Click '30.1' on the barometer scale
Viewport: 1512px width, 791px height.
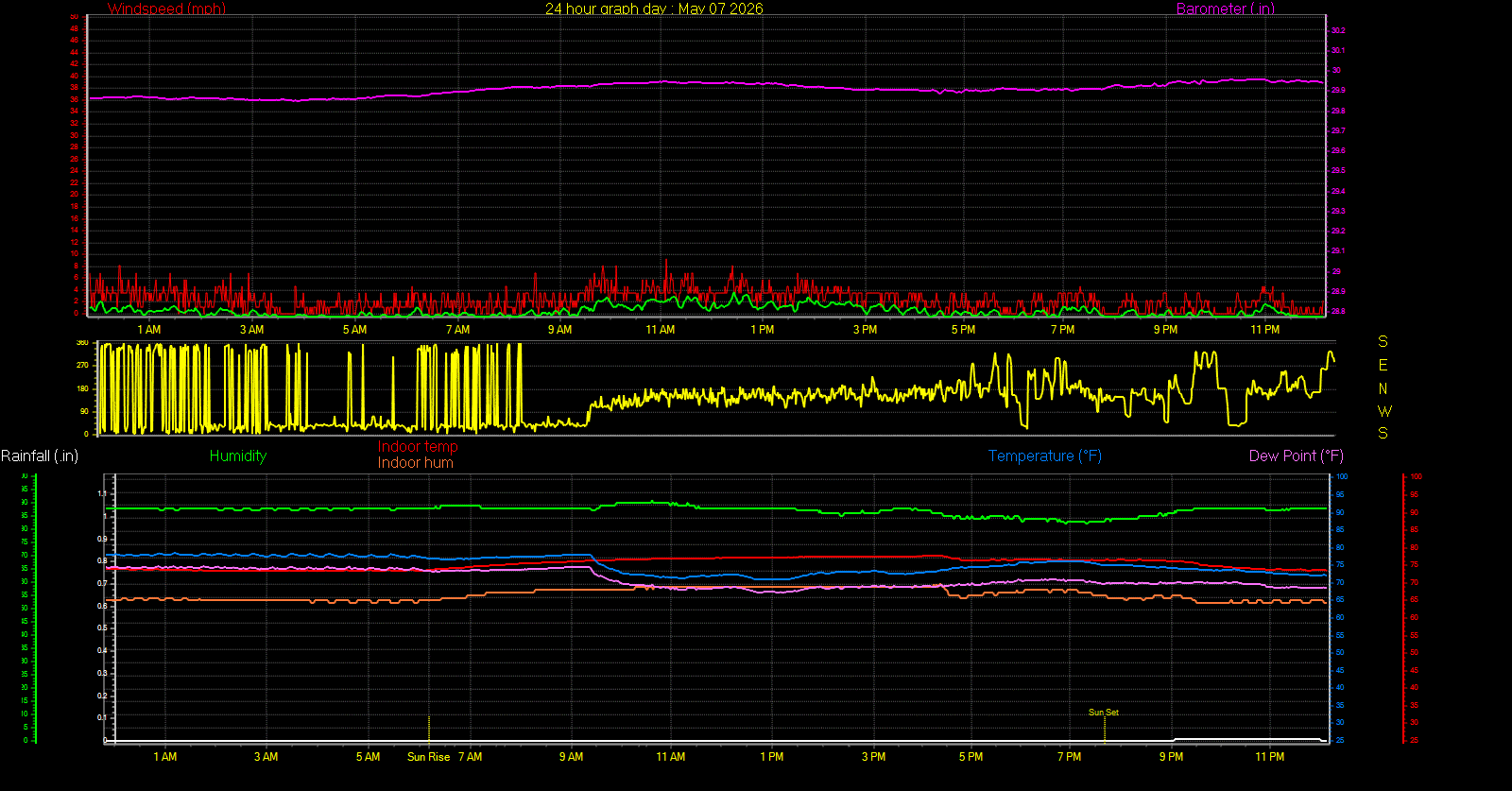[1338, 50]
